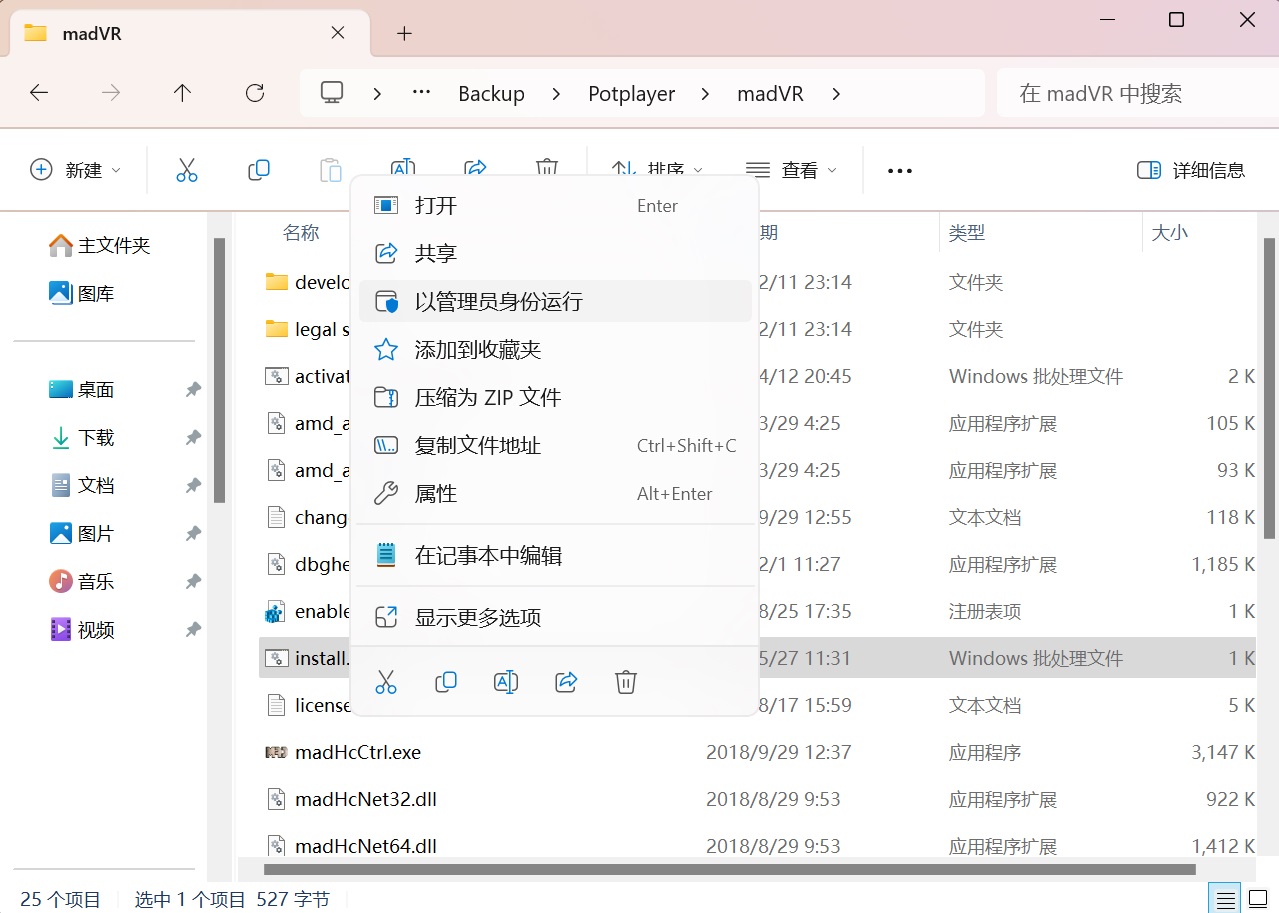
Task: Go back with the back arrow
Action: click(x=39, y=93)
